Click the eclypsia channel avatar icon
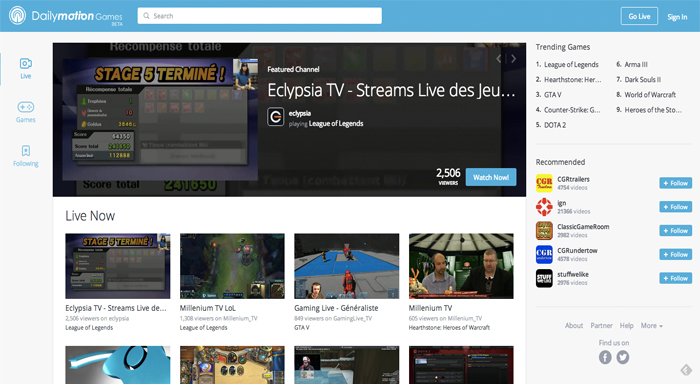The height and width of the screenshot is (385, 700). (x=275, y=117)
